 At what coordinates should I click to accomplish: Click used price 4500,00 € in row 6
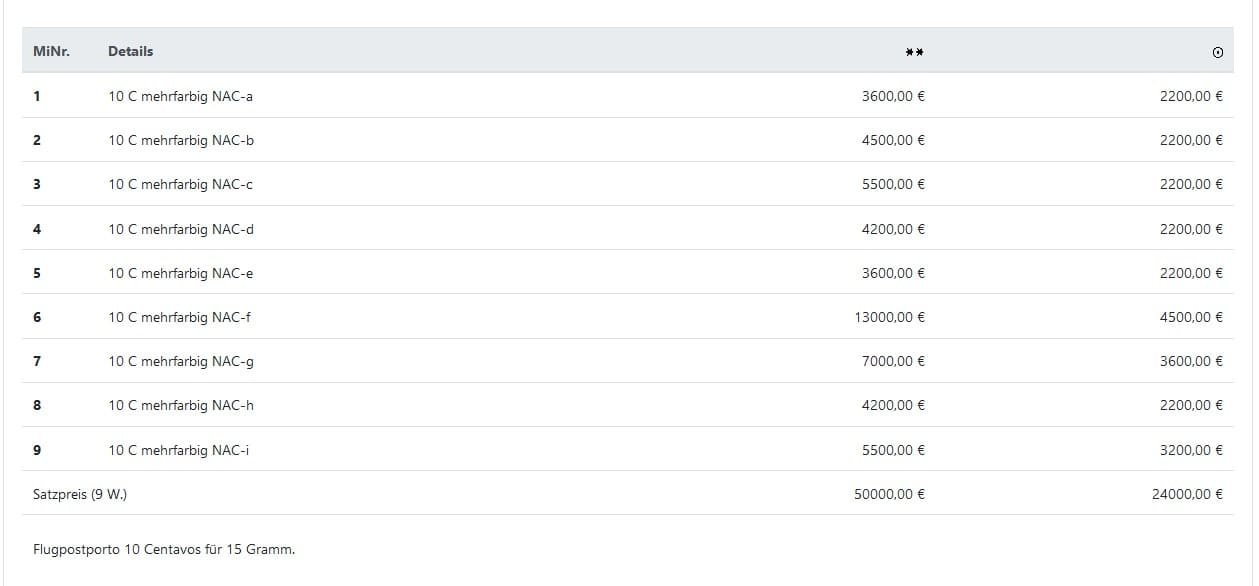(x=1191, y=317)
